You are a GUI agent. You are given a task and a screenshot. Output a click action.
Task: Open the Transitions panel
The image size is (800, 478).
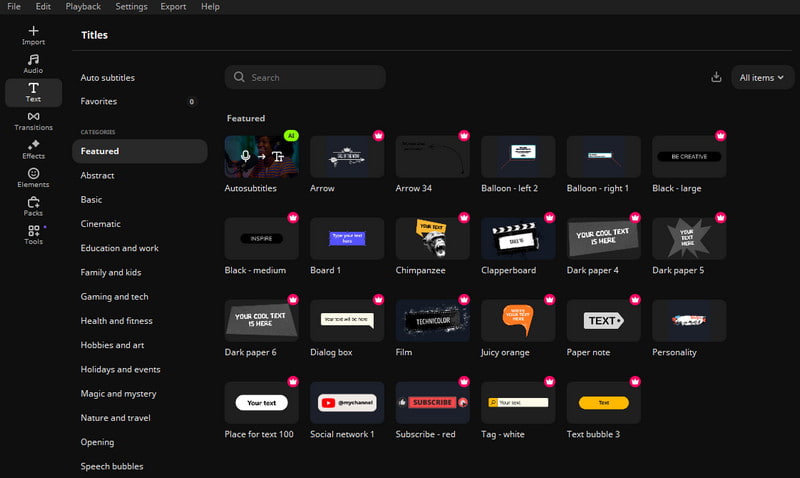(x=33, y=121)
